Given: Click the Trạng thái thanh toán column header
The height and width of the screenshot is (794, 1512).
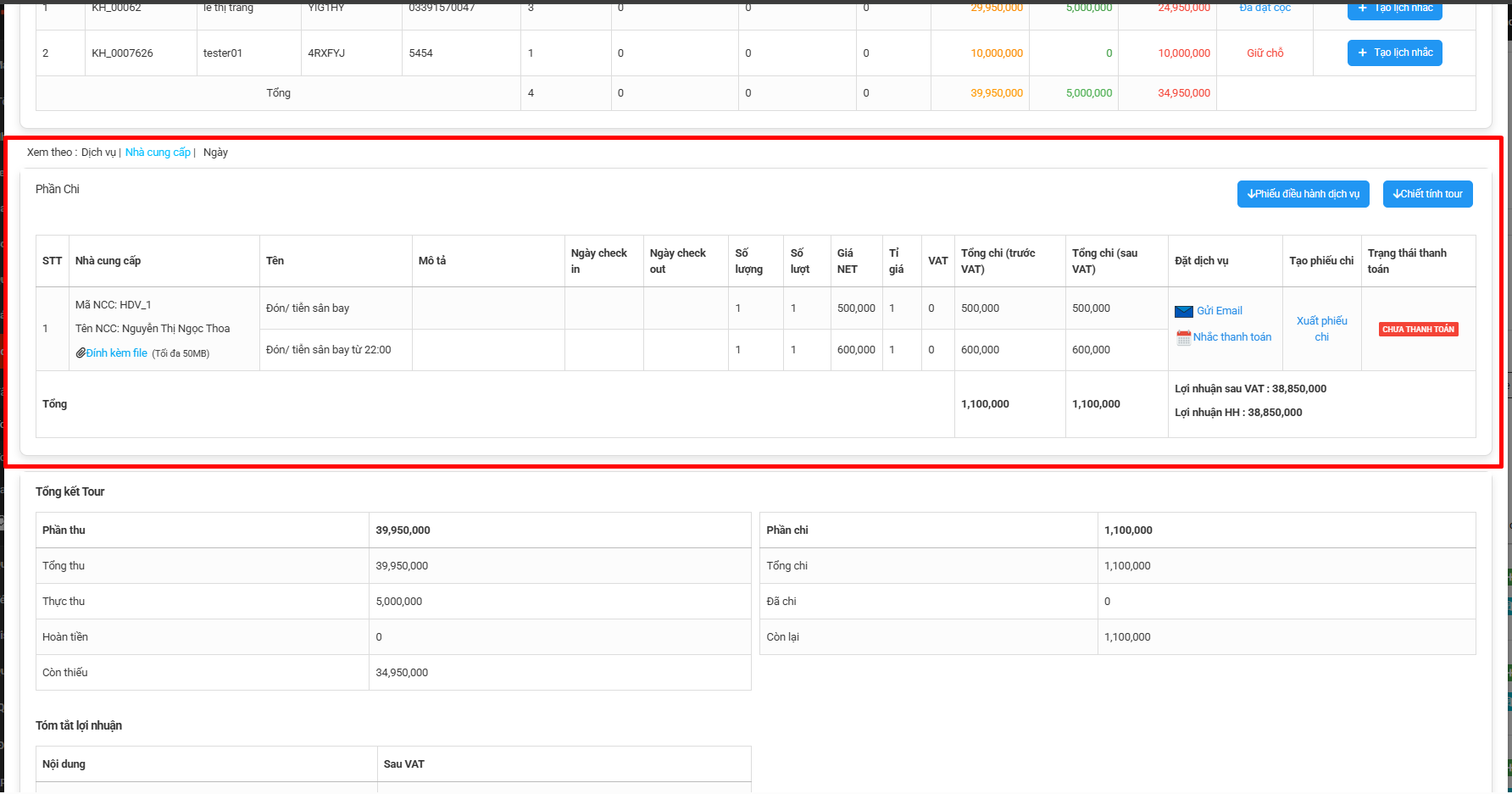Looking at the screenshot, I should pyautogui.click(x=1407, y=261).
